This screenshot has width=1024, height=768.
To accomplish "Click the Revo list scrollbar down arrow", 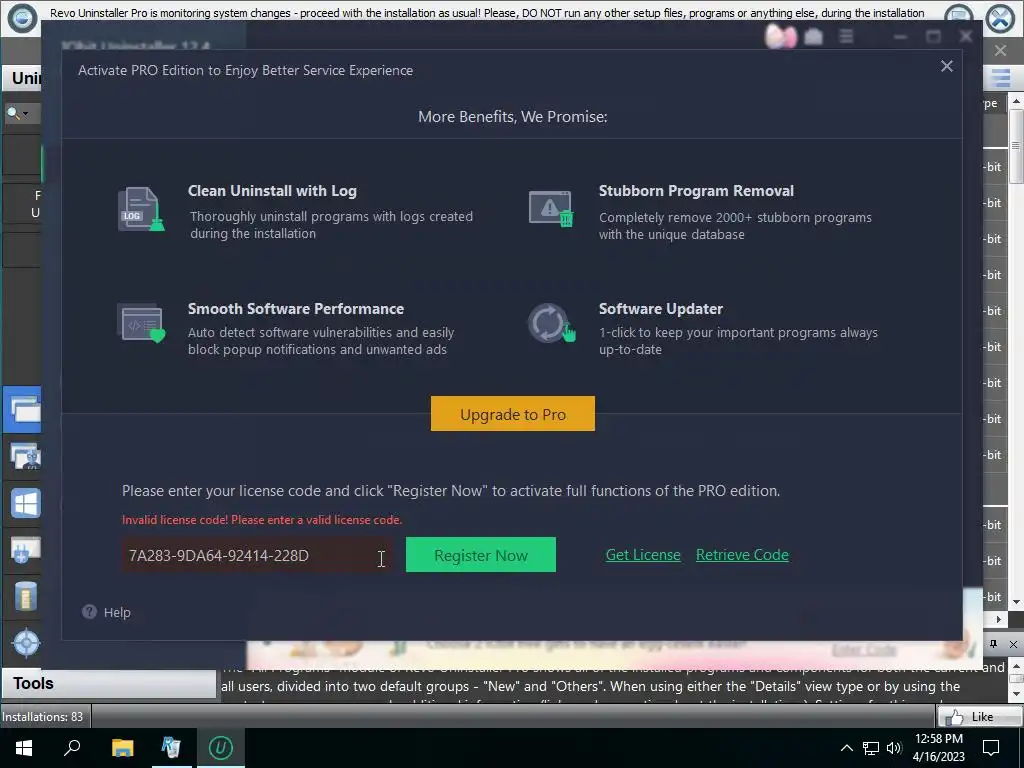I will [x=1016, y=602].
